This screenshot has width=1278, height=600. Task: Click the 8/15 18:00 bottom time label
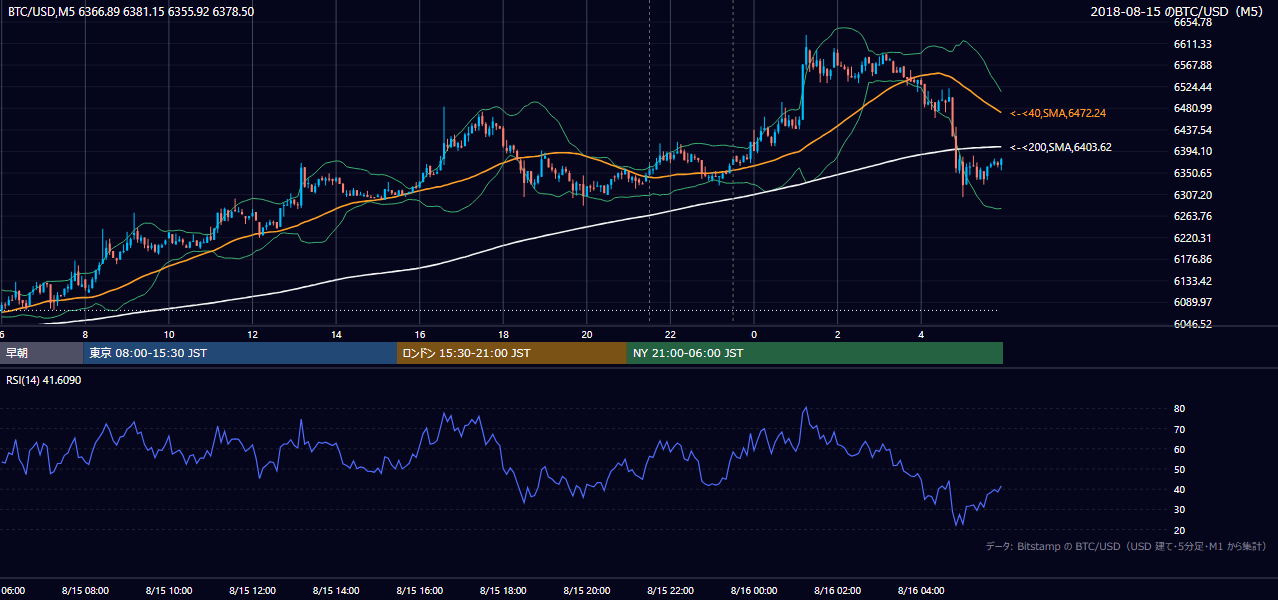[x=503, y=591]
